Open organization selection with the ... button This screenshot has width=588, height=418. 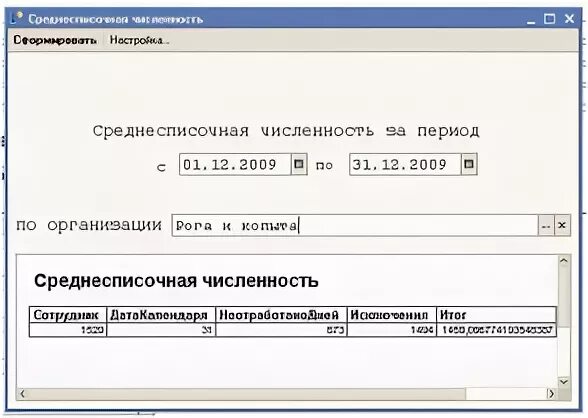[546, 226]
